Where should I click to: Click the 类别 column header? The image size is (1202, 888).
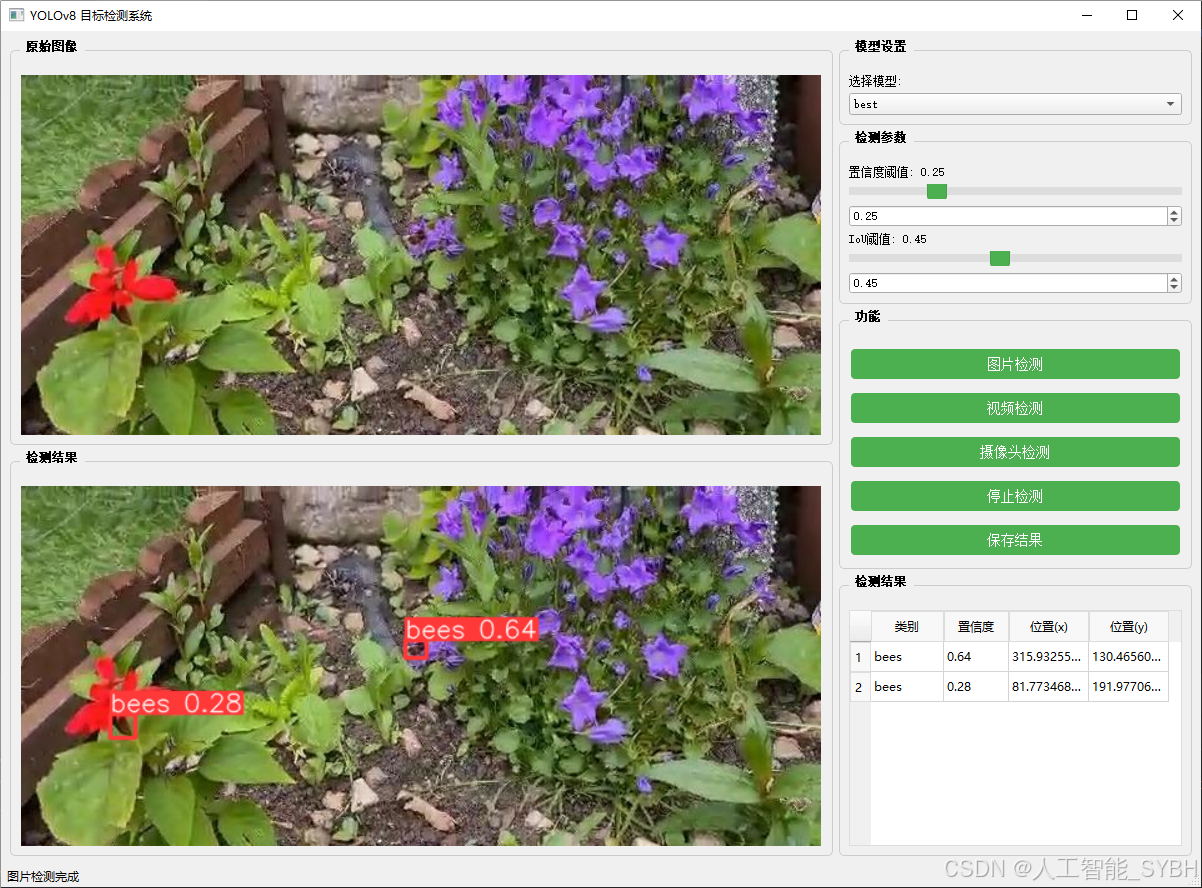906,627
